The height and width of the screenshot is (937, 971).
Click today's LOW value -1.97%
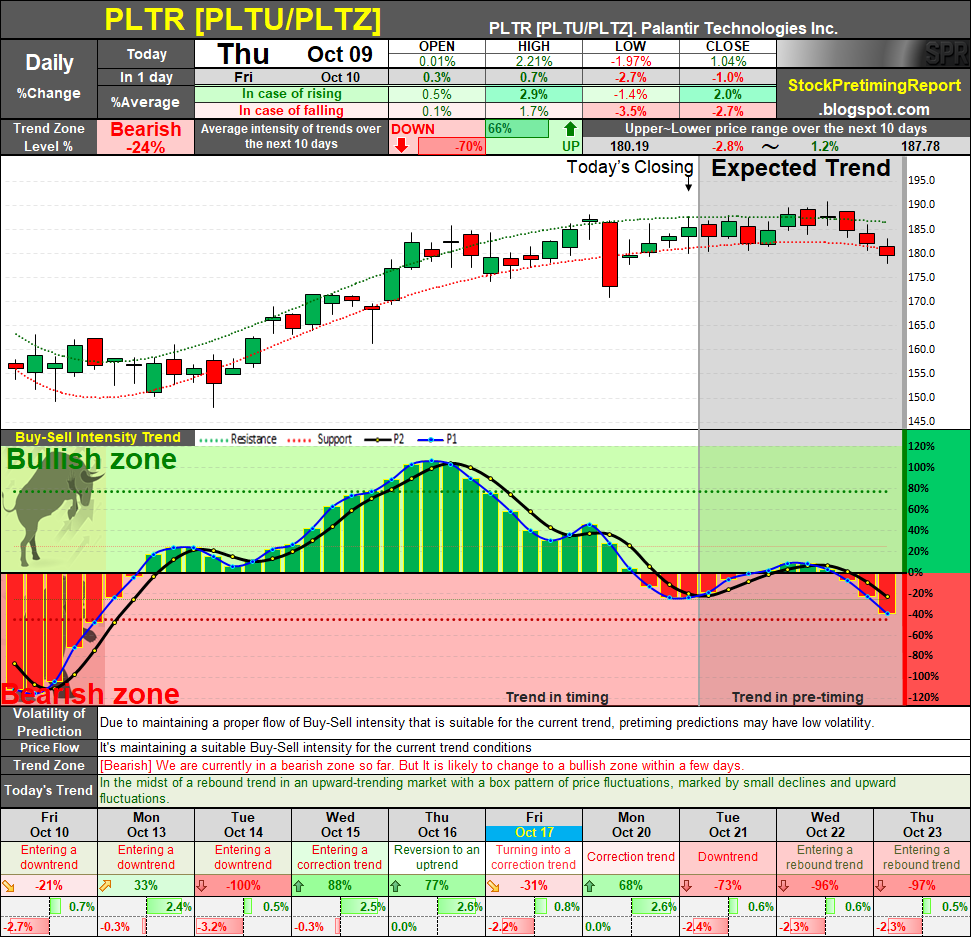pos(630,61)
